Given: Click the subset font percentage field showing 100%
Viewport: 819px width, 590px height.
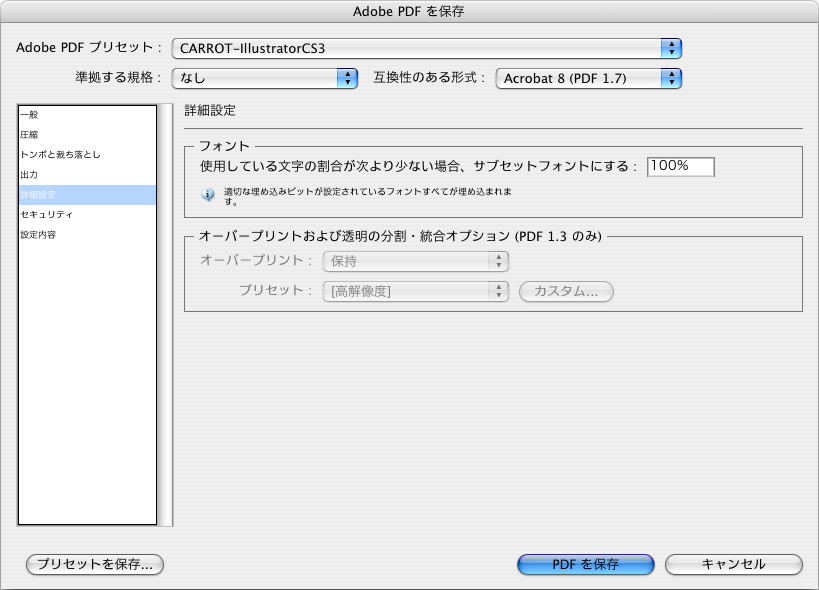Looking at the screenshot, I should click(680, 166).
